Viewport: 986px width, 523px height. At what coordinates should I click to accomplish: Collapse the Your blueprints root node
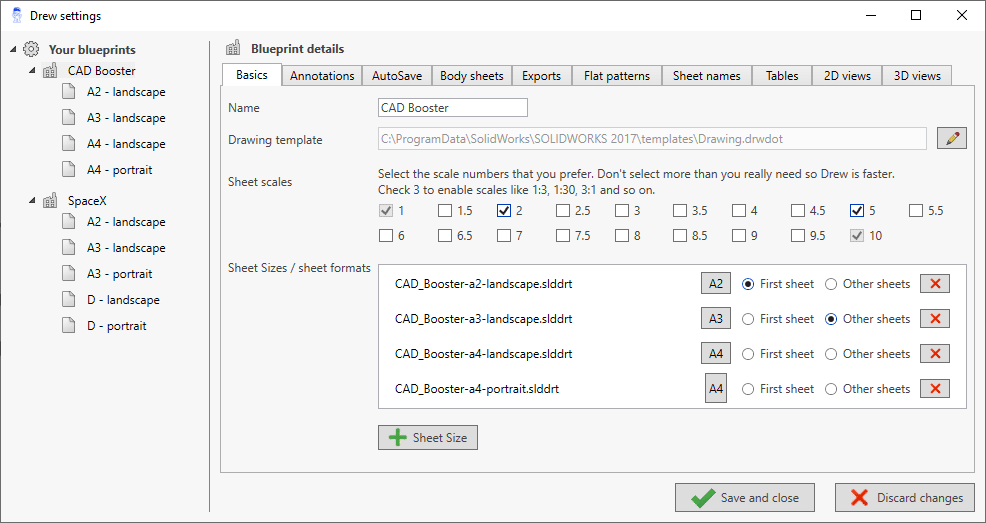click(12, 49)
